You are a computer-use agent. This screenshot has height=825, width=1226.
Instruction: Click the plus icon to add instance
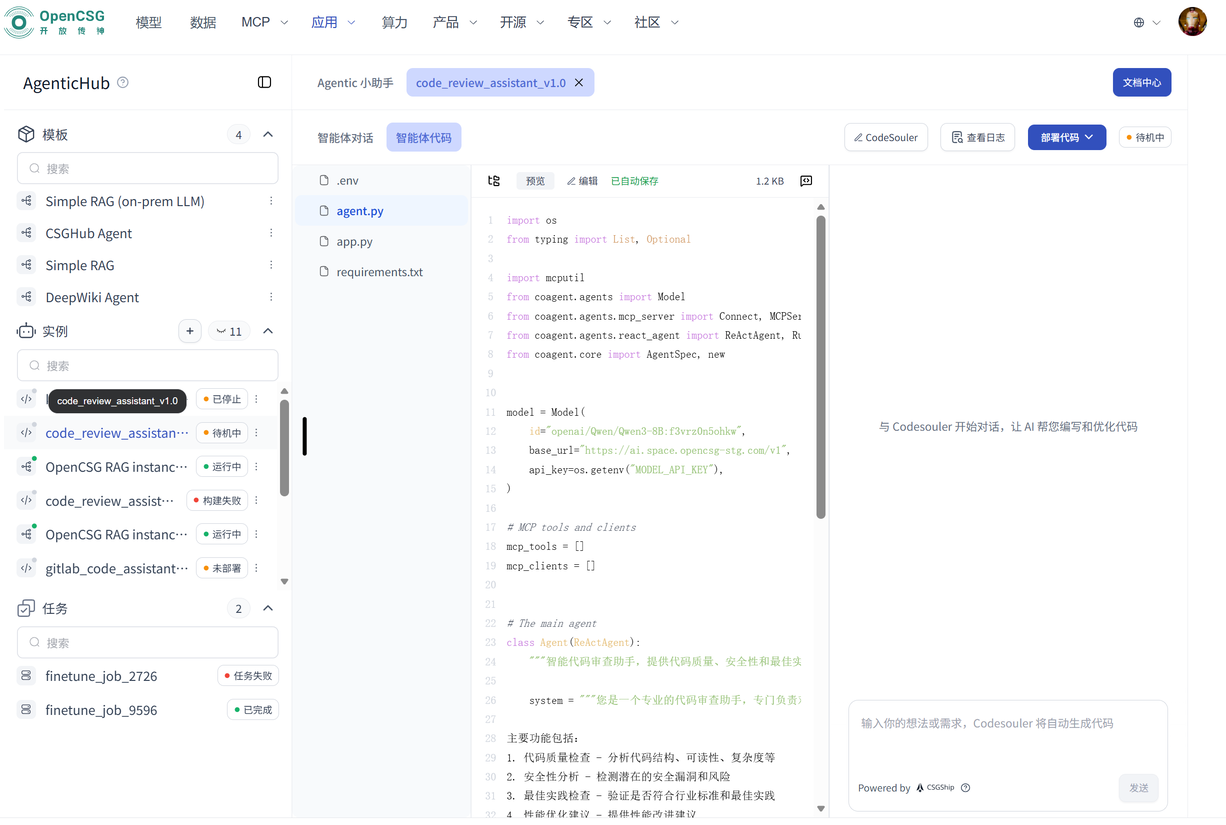[x=189, y=331]
